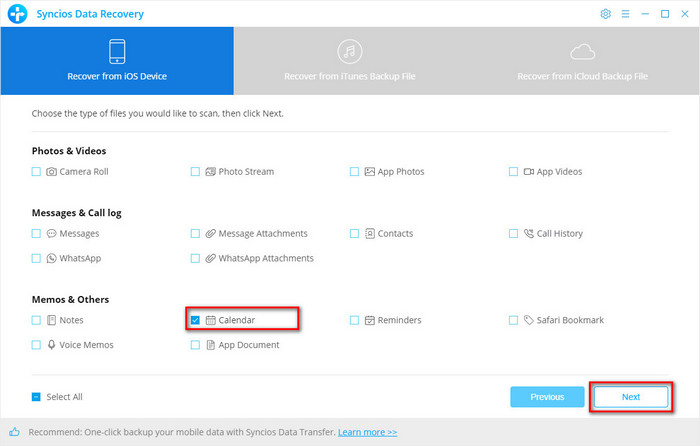Enable the Camera Roll checkbox

coord(36,172)
